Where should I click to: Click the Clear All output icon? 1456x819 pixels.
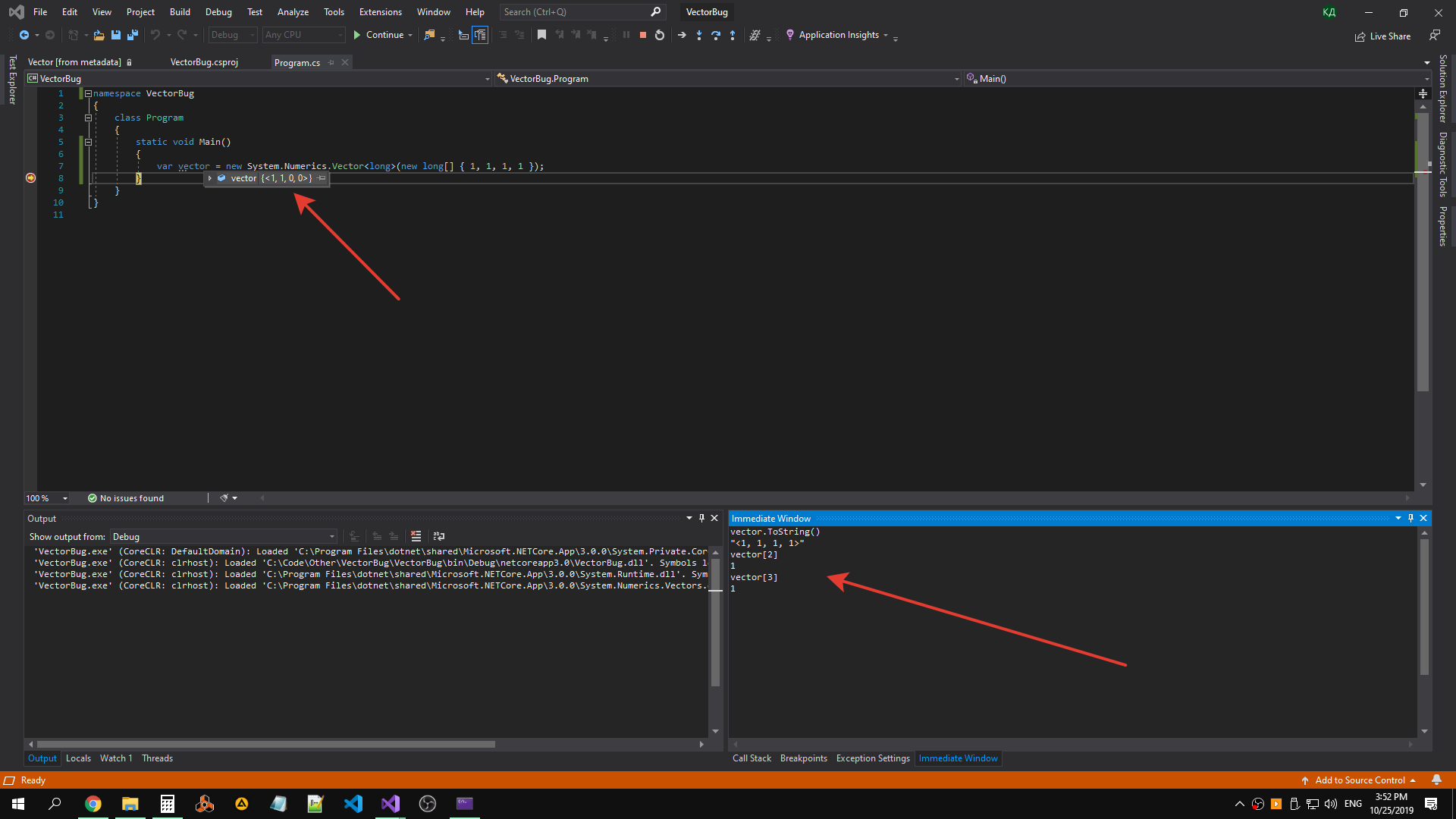point(416,536)
